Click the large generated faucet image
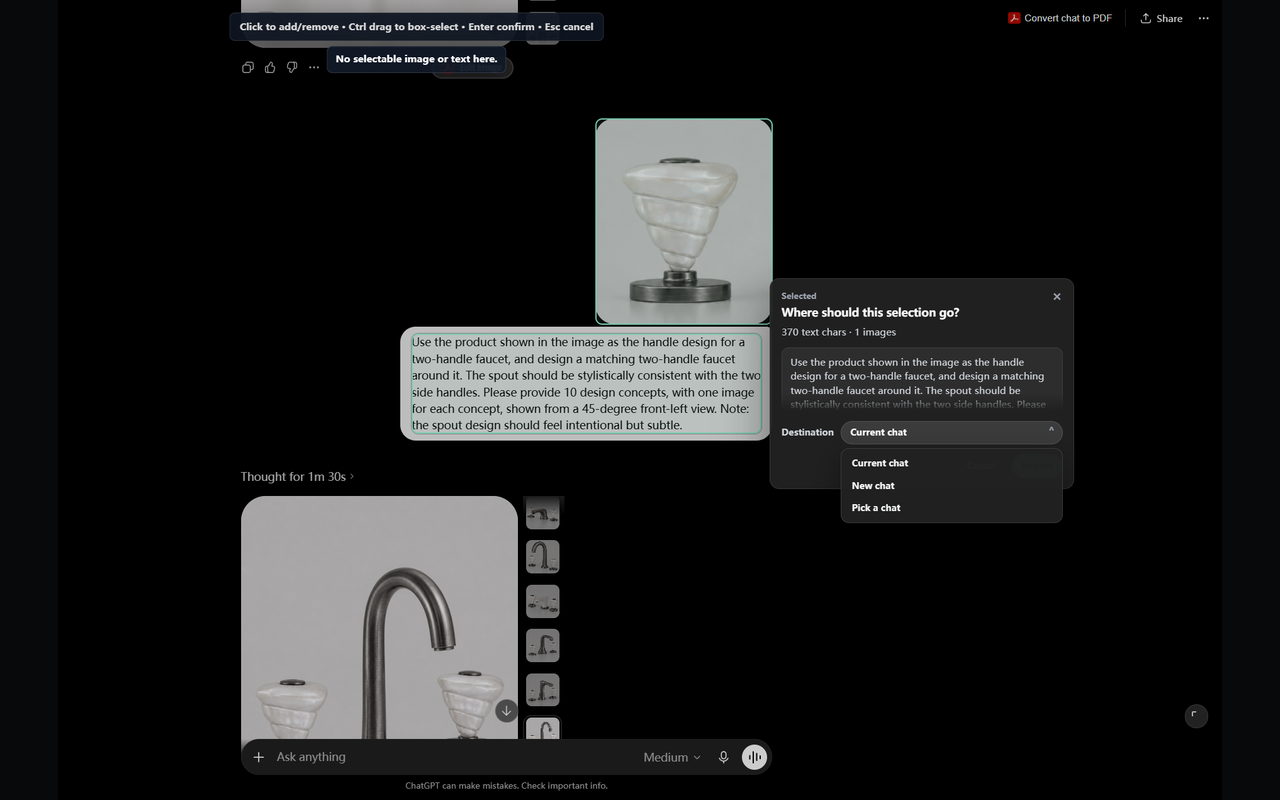The width and height of the screenshot is (1280, 800). [x=379, y=618]
